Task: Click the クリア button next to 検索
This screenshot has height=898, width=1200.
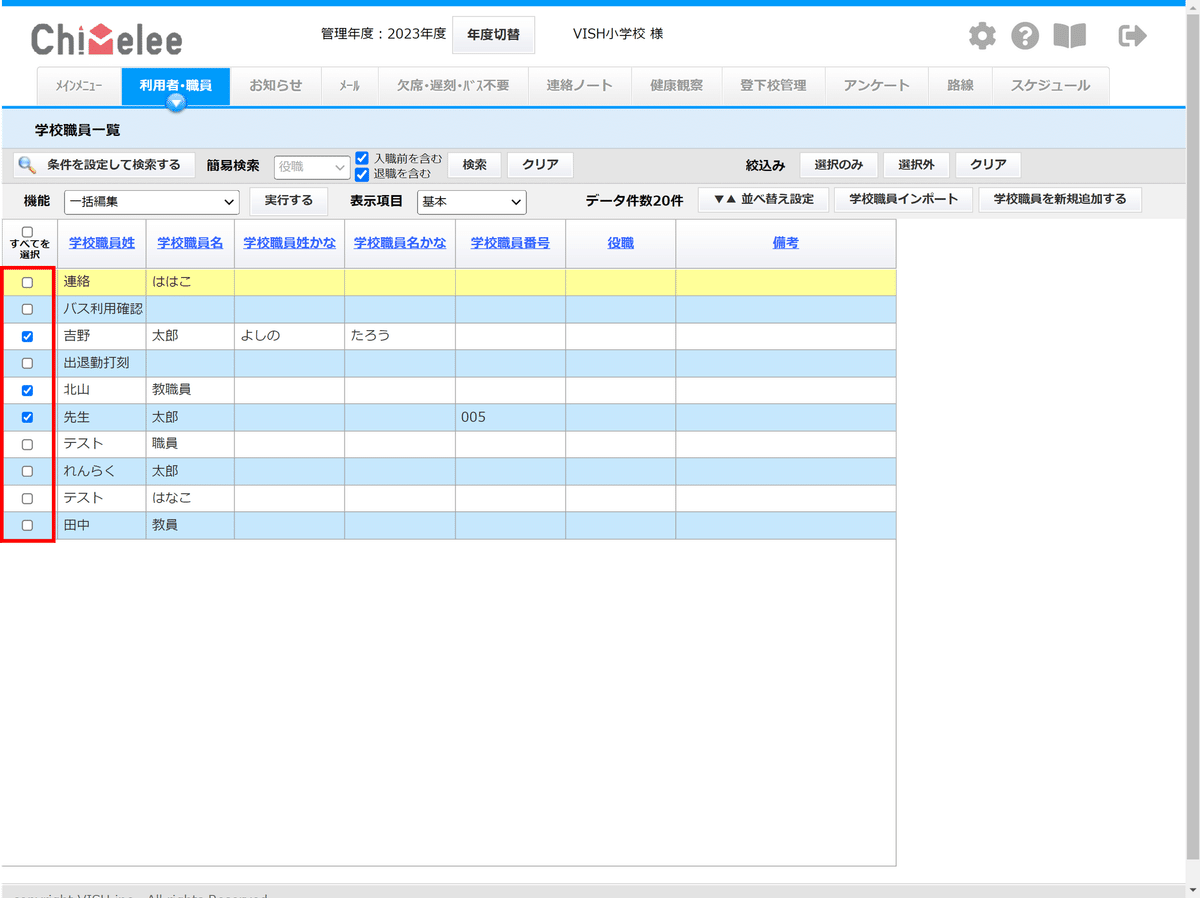Action: tap(541, 165)
